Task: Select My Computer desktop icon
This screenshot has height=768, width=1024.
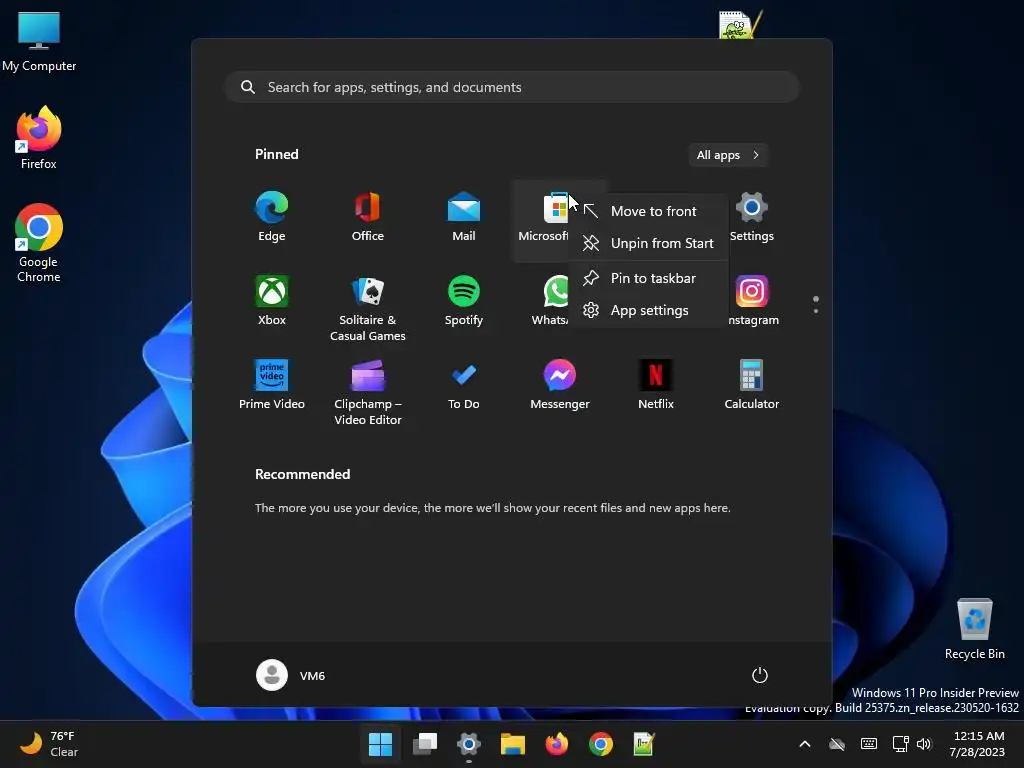Action: coord(39,42)
